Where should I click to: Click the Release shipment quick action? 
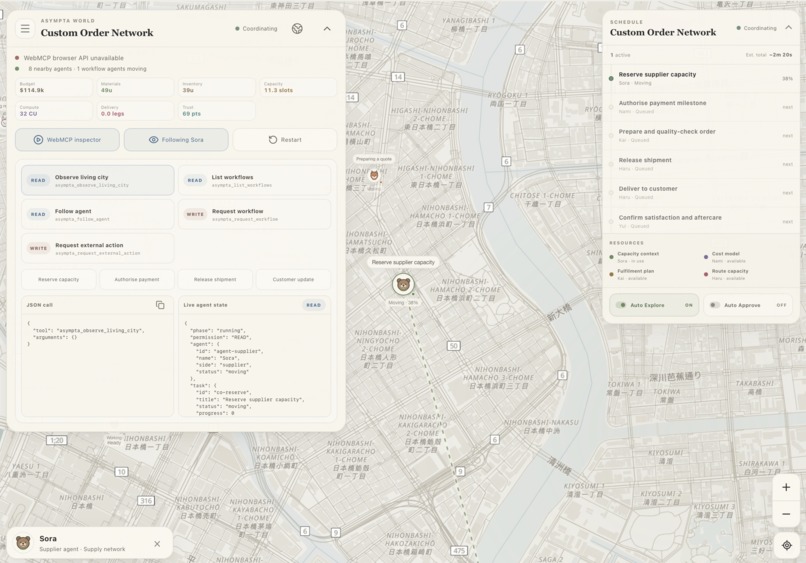pyautogui.click(x=215, y=280)
